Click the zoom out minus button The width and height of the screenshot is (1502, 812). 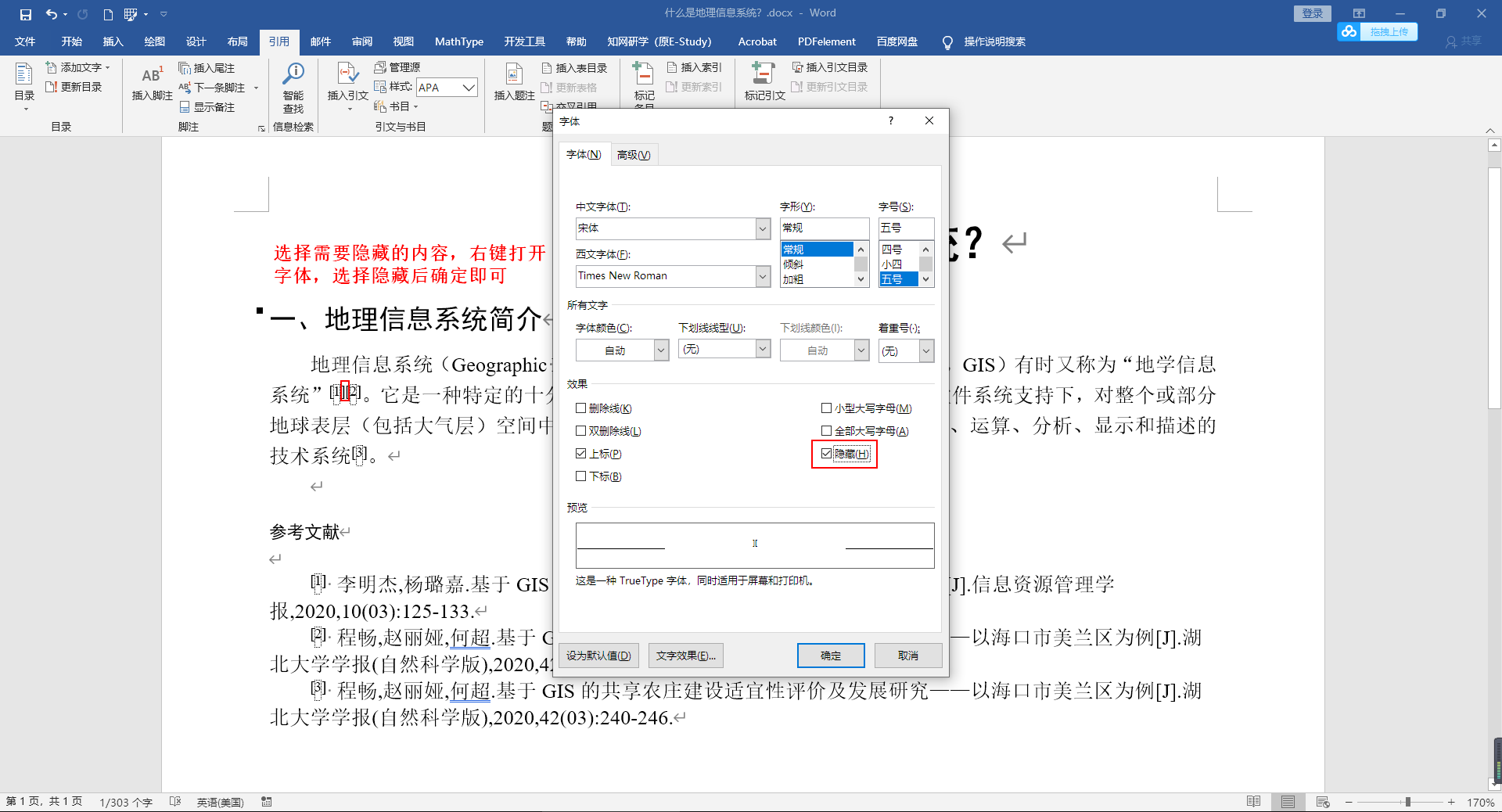pos(1349,802)
